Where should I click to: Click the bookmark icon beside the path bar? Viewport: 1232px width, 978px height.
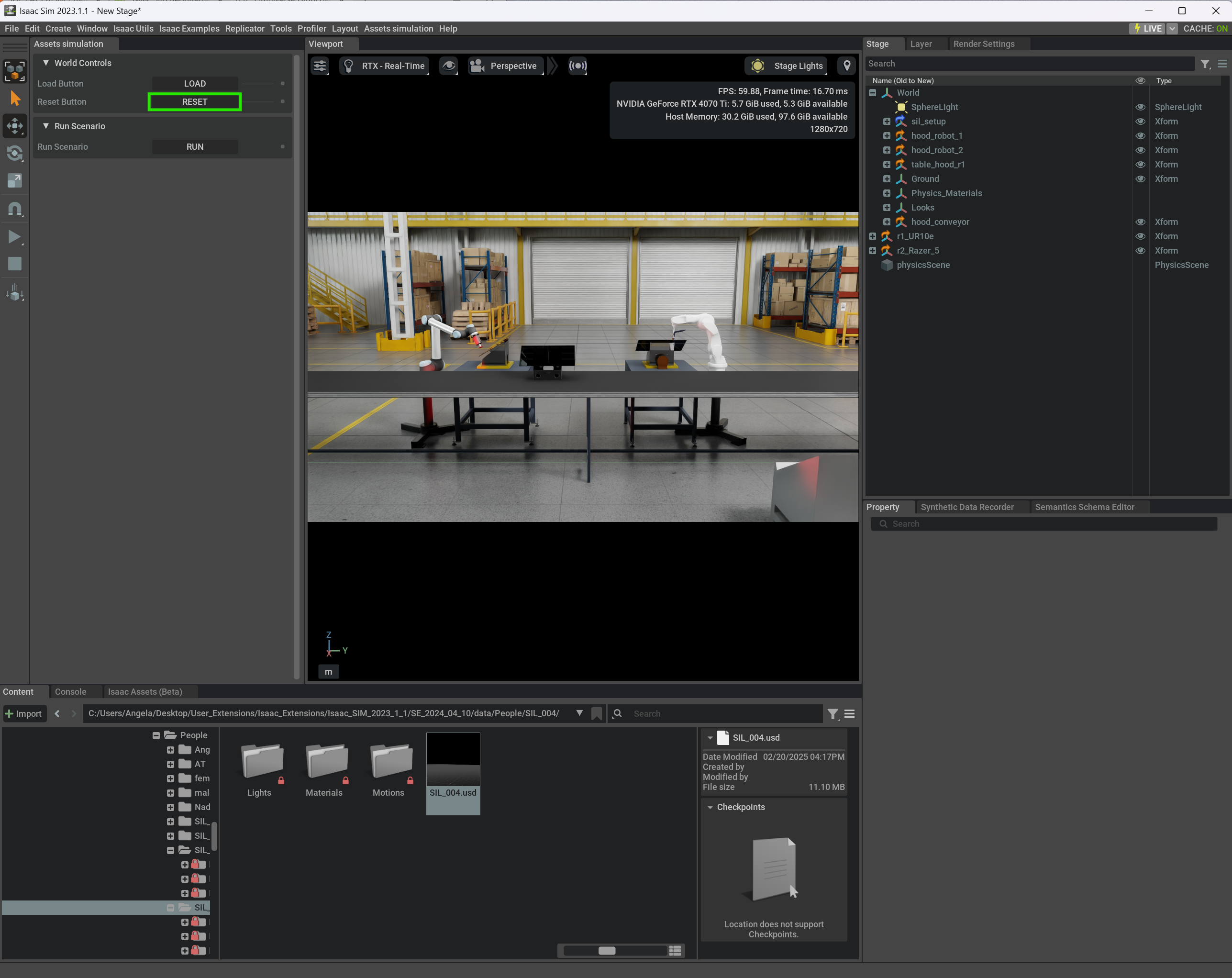(x=597, y=713)
